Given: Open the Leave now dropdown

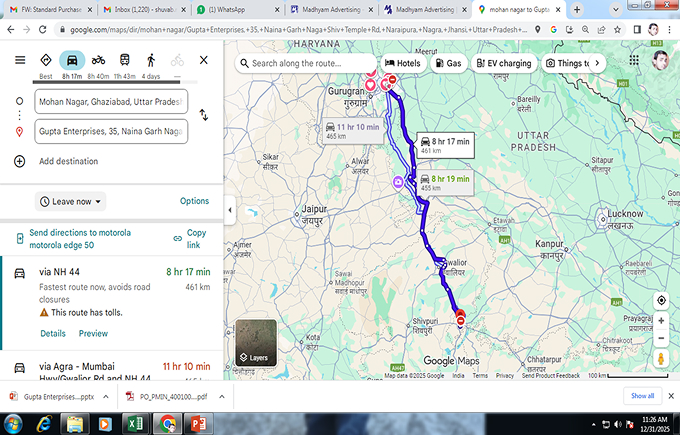Looking at the screenshot, I should (x=70, y=202).
